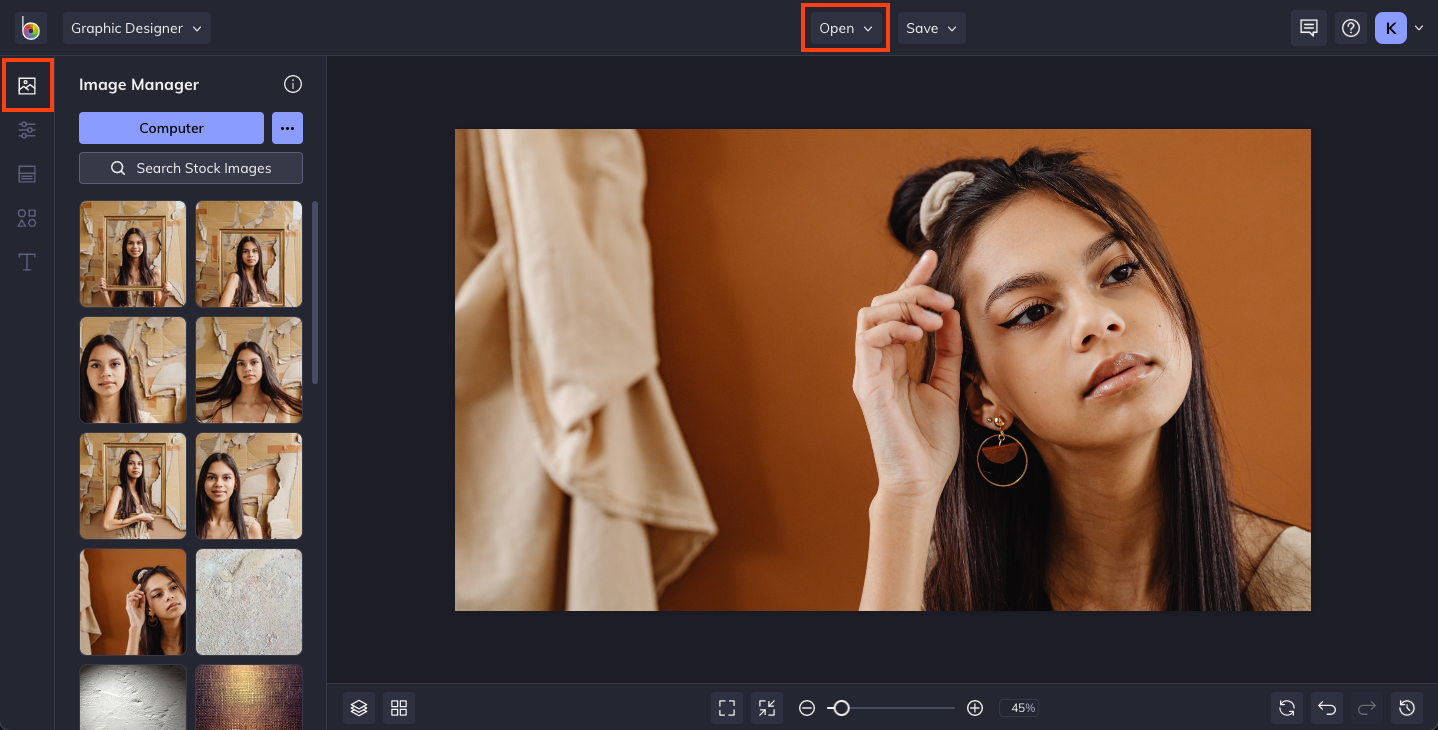1438x730 pixels.
Task: Open the feedback chat icon top right
Action: (x=1308, y=28)
